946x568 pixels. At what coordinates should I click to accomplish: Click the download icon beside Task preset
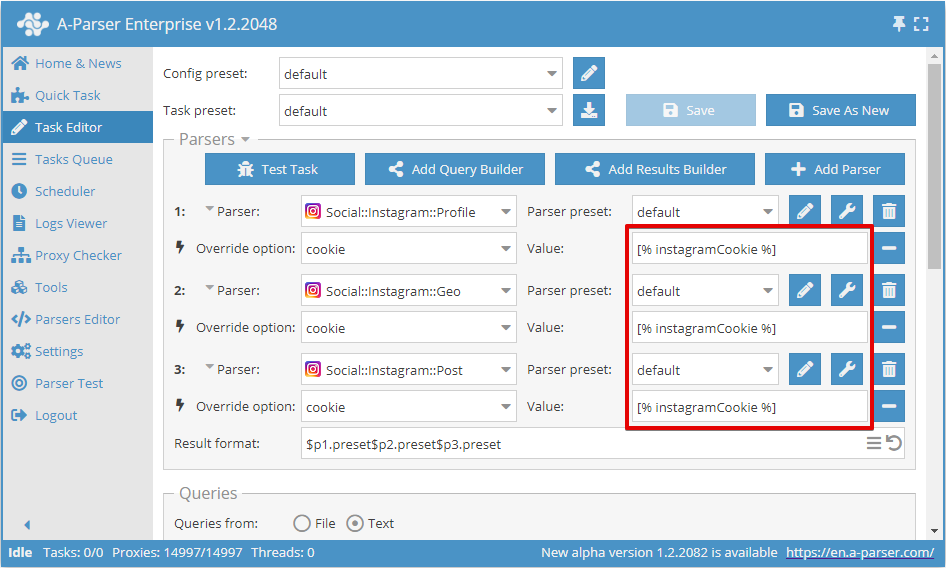click(x=589, y=110)
